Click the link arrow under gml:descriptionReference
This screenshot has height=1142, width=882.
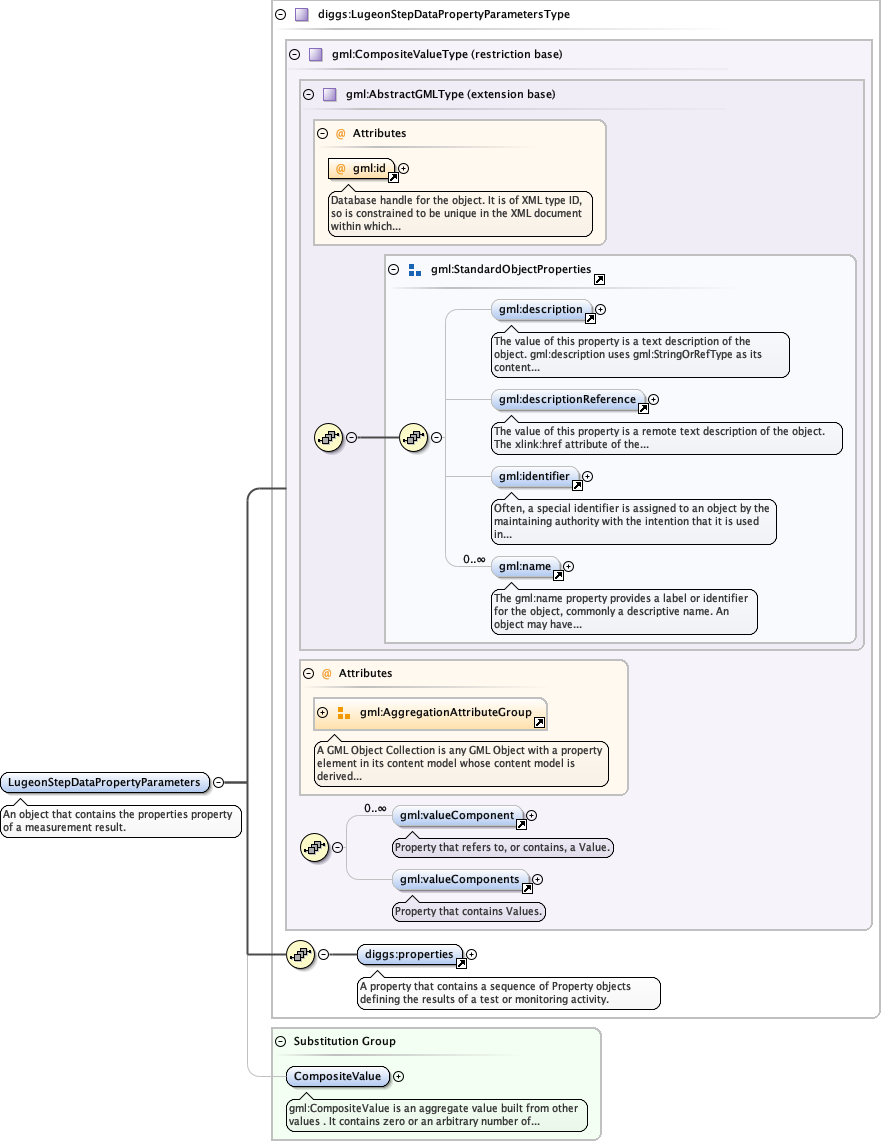click(643, 408)
